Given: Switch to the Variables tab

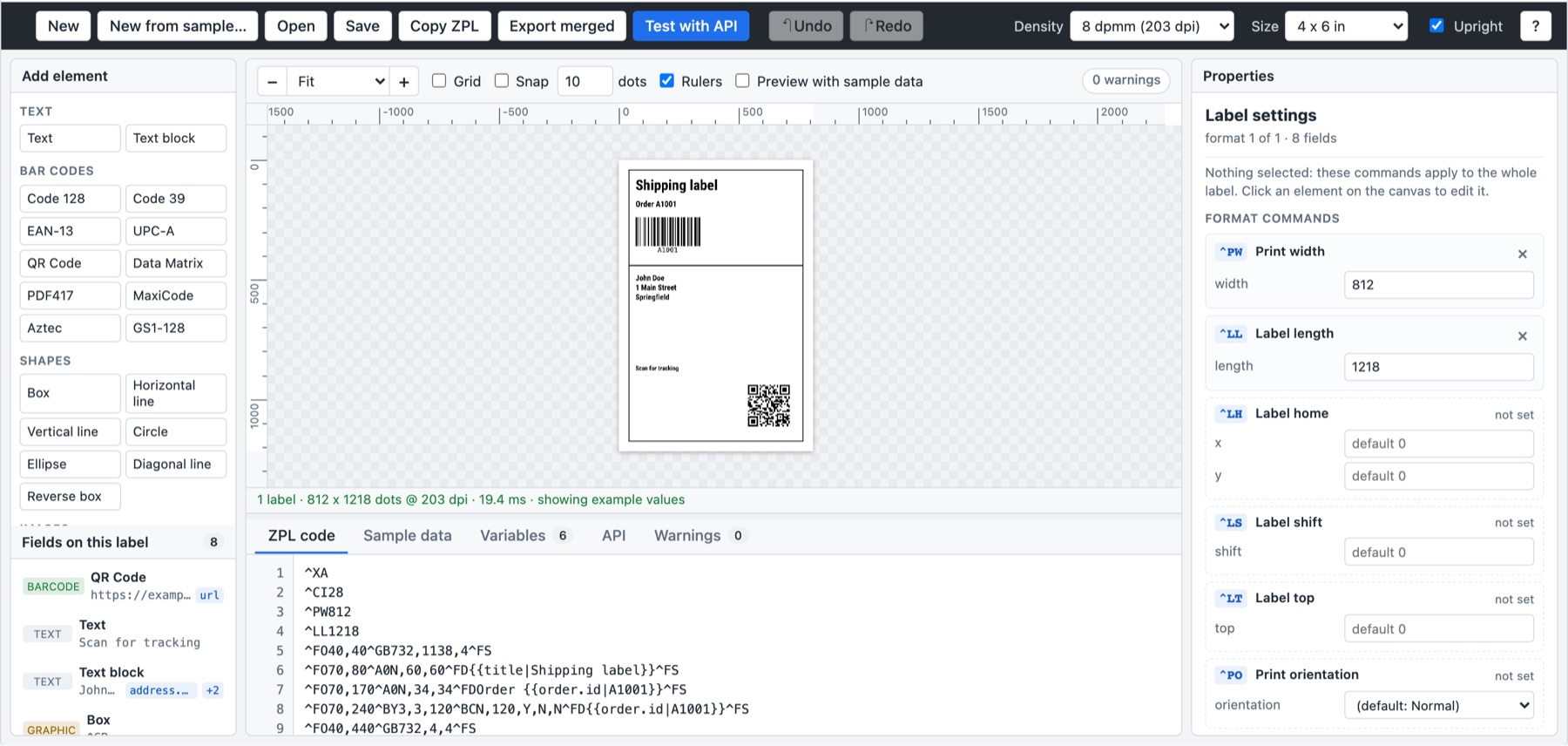Looking at the screenshot, I should (525, 536).
